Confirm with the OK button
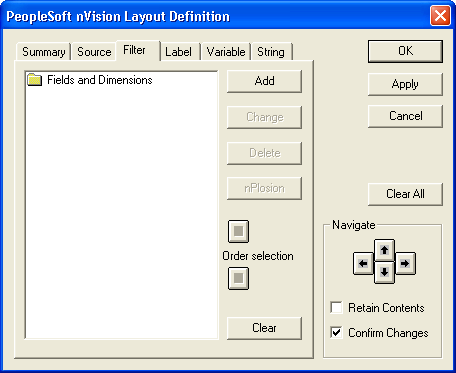This screenshot has width=456, height=373. tap(405, 51)
